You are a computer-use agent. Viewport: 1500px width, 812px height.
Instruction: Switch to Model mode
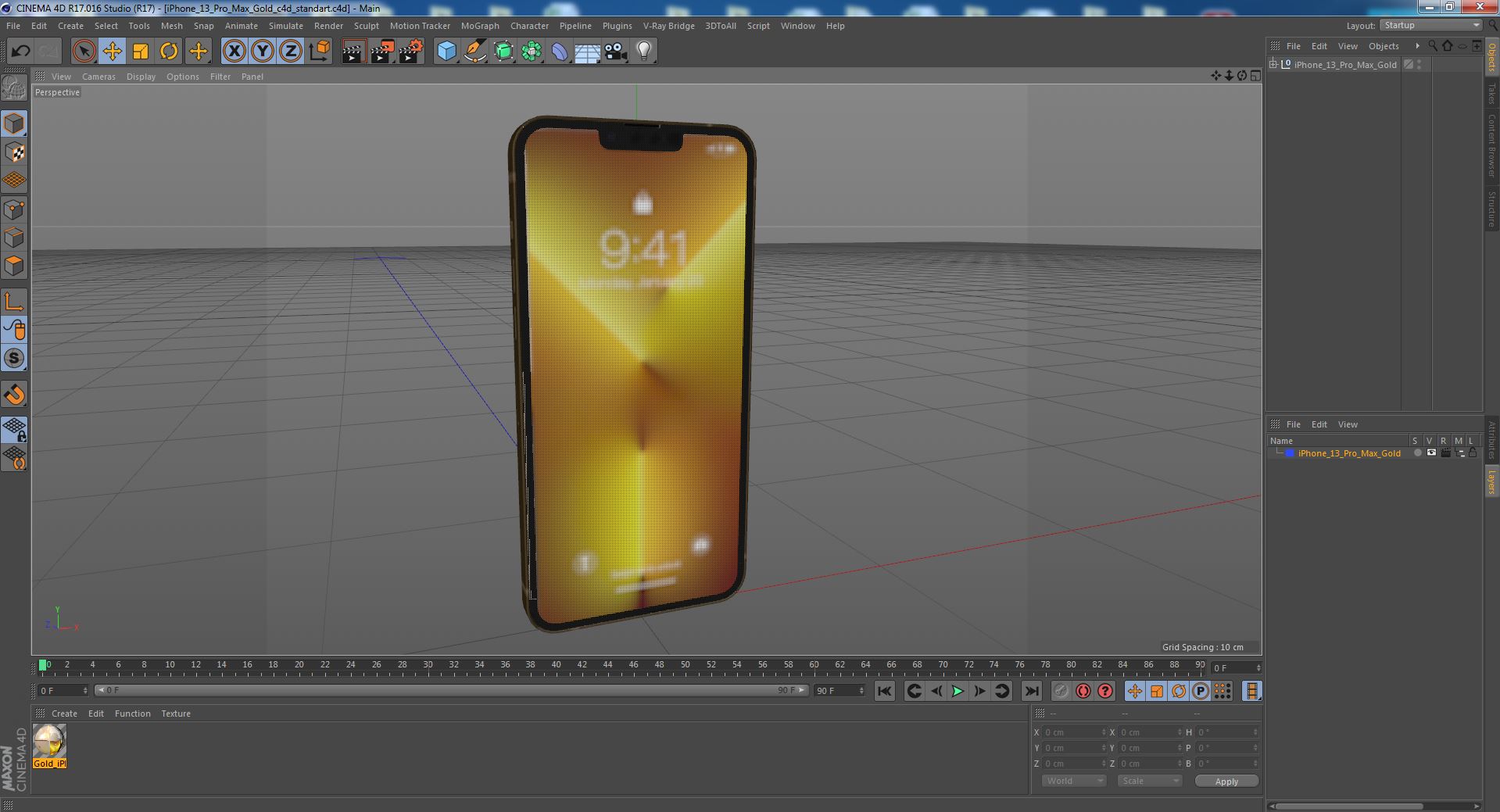pyautogui.click(x=14, y=123)
